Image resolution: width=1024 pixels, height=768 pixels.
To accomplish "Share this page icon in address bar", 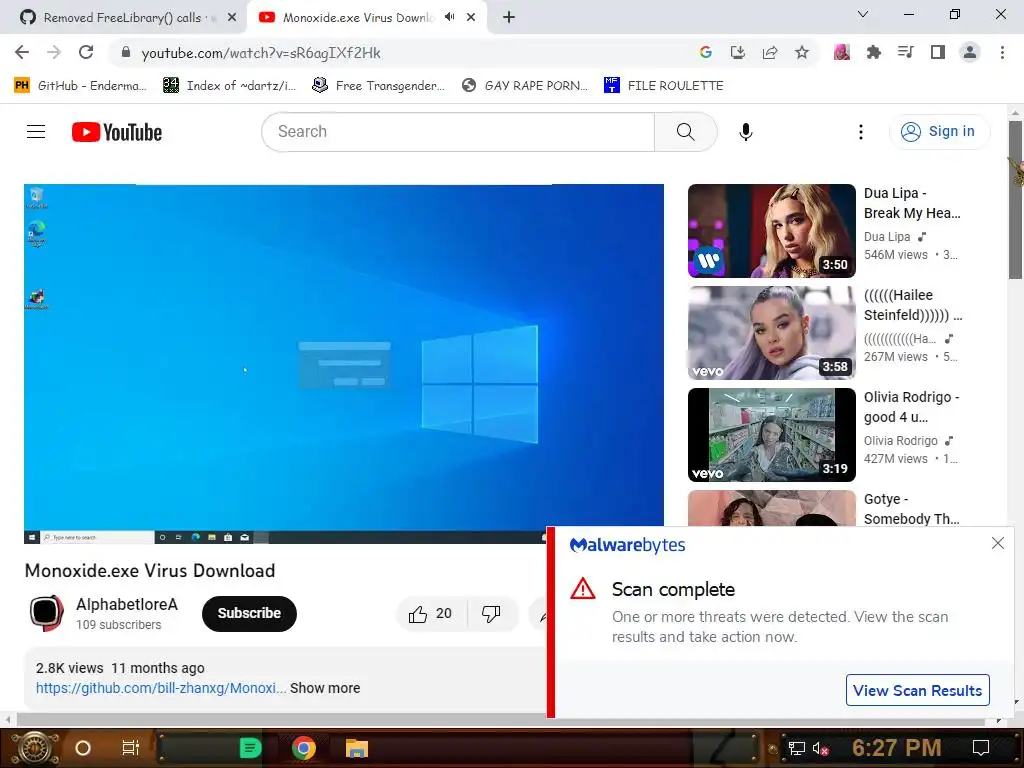I will [x=770, y=53].
